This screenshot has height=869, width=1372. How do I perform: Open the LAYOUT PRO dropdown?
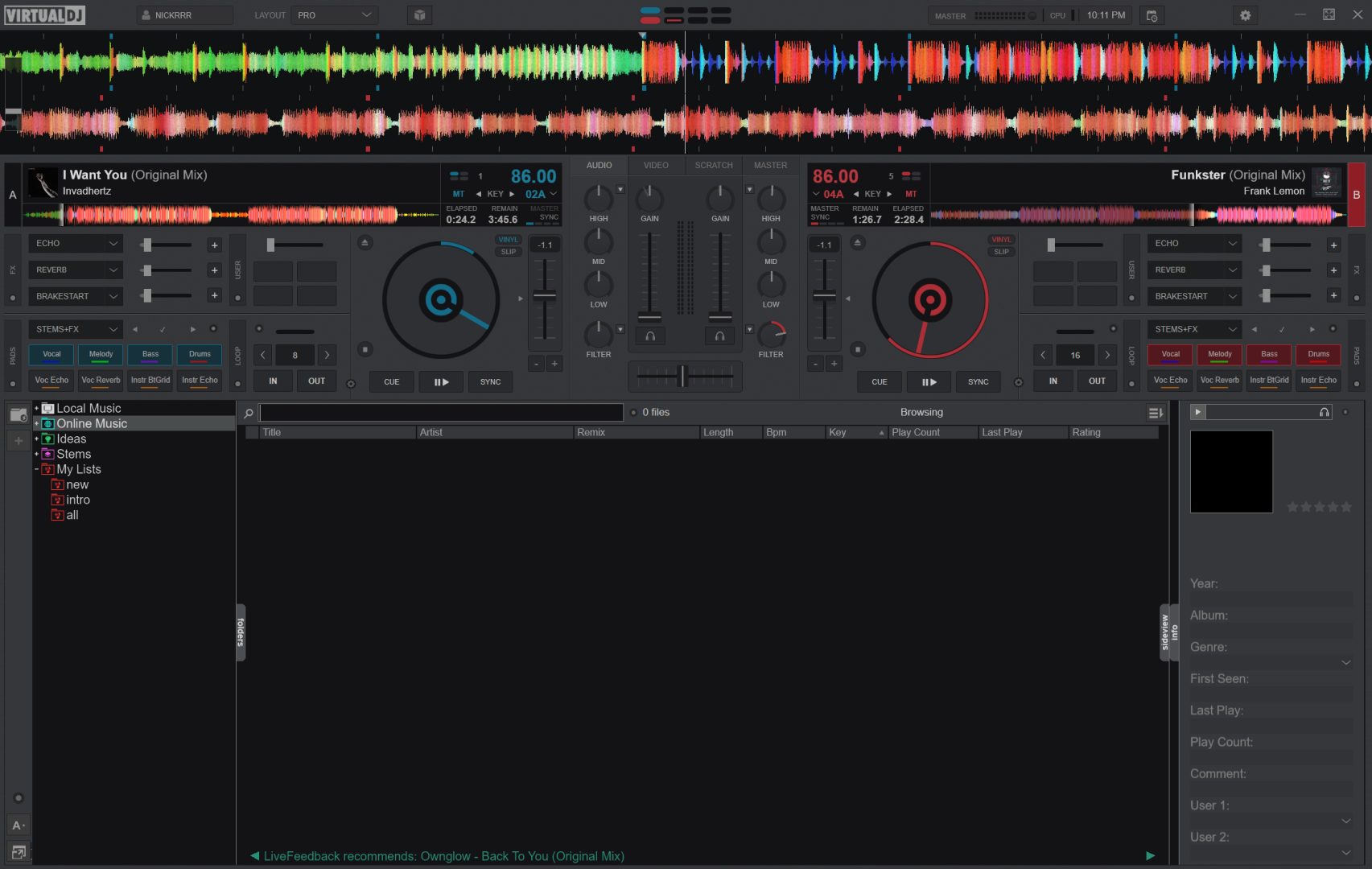coord(334,15)
